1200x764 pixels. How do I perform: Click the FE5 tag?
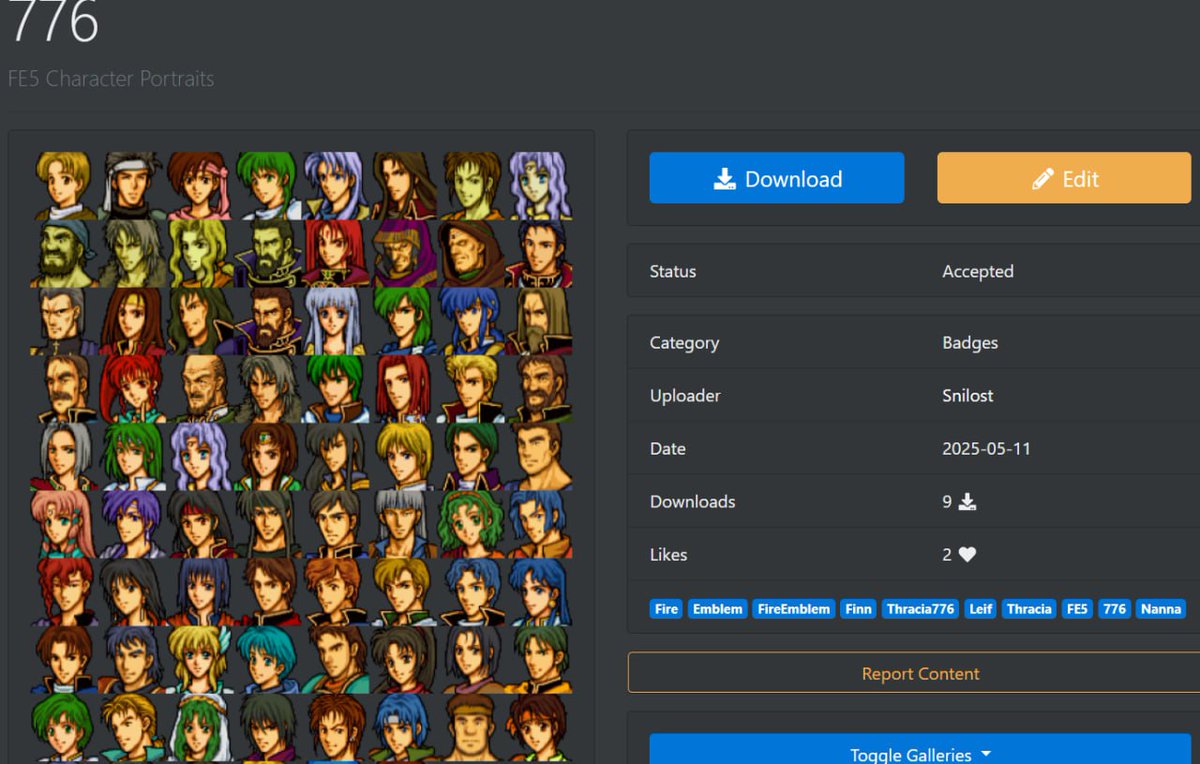[x=1077, y=608]
